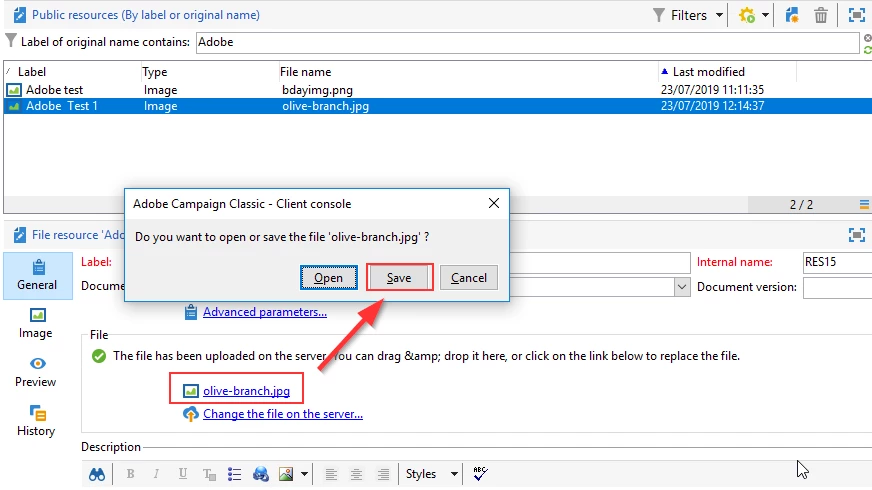Insert an image with picture icon

[286, 474]
